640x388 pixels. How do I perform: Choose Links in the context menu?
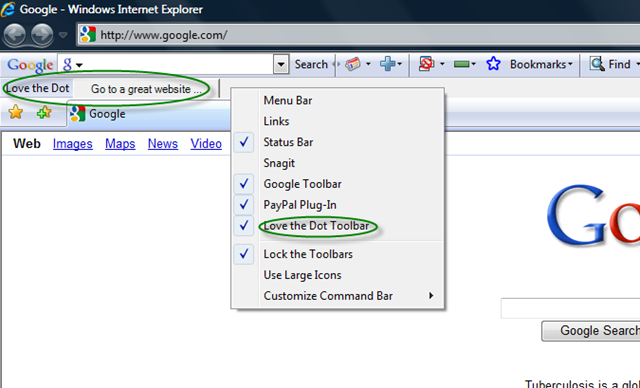(338, 121)
